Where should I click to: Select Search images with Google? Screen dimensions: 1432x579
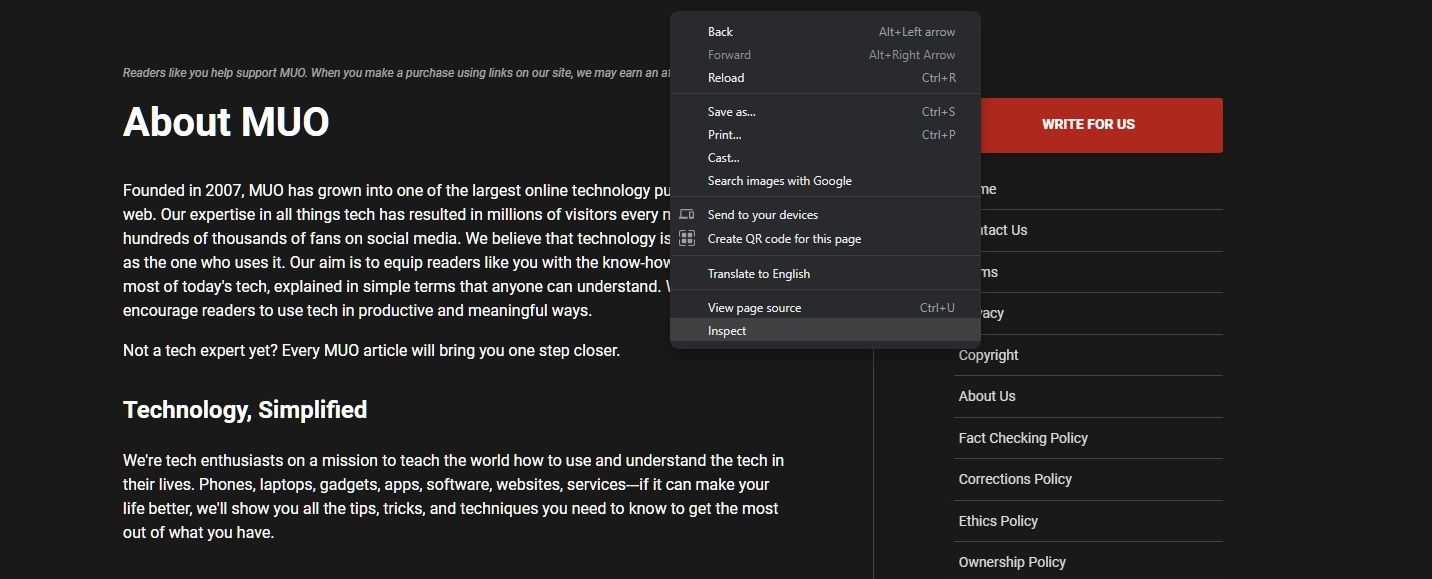(x=780, y=181)
